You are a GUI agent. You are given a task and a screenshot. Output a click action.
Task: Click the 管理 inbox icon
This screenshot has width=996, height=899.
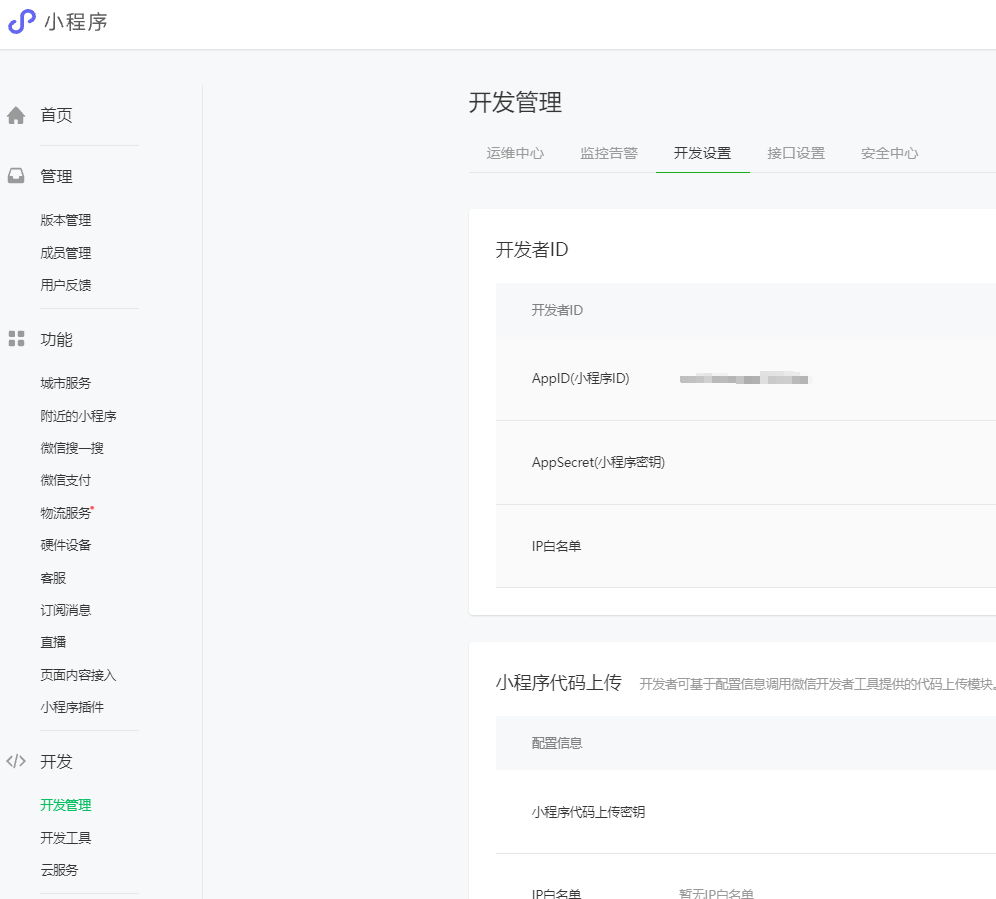pyautogui.click(x=16, y=176)
